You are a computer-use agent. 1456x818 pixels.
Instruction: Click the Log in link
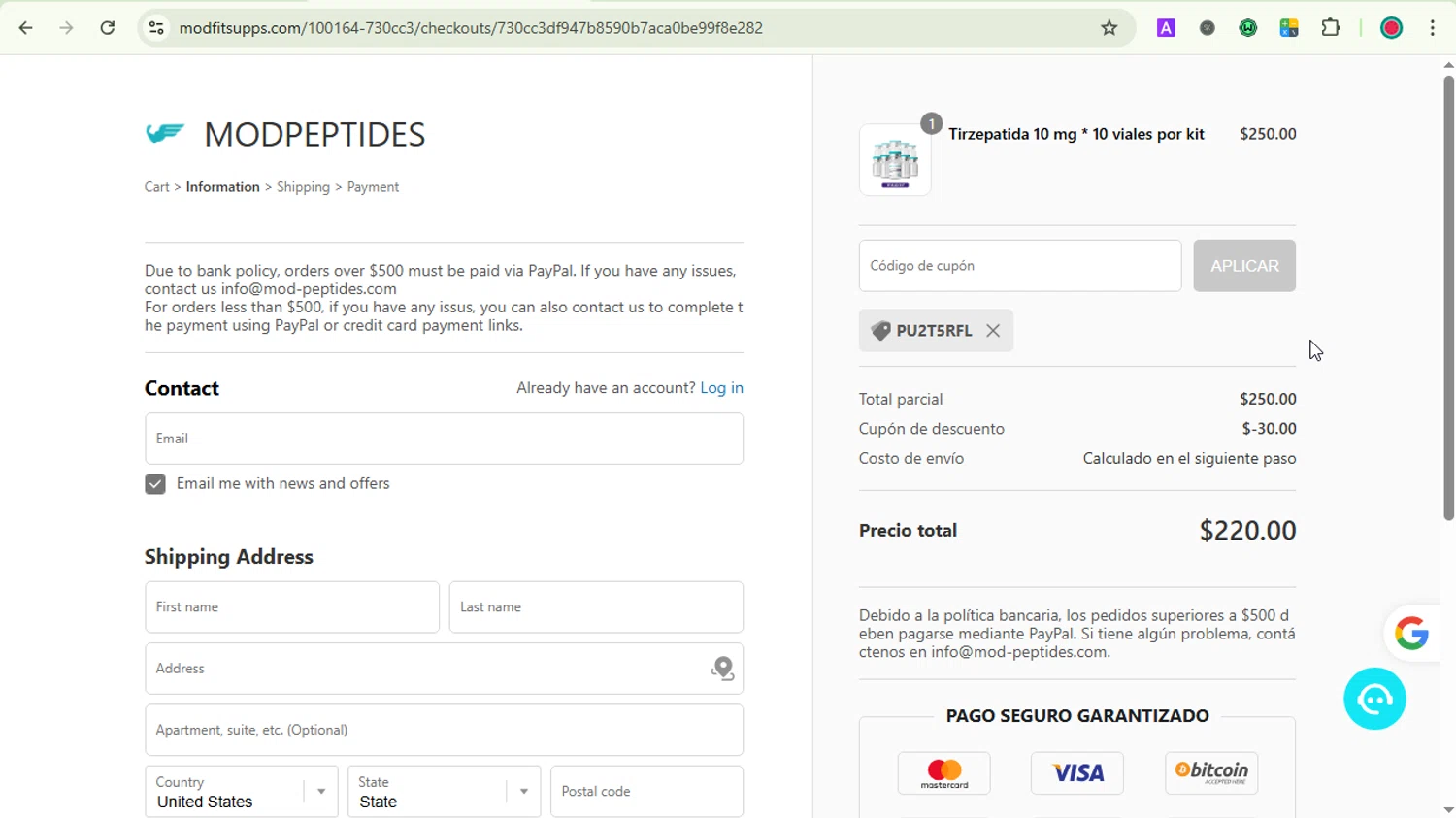pyautogui.click(x=721, y=388)
